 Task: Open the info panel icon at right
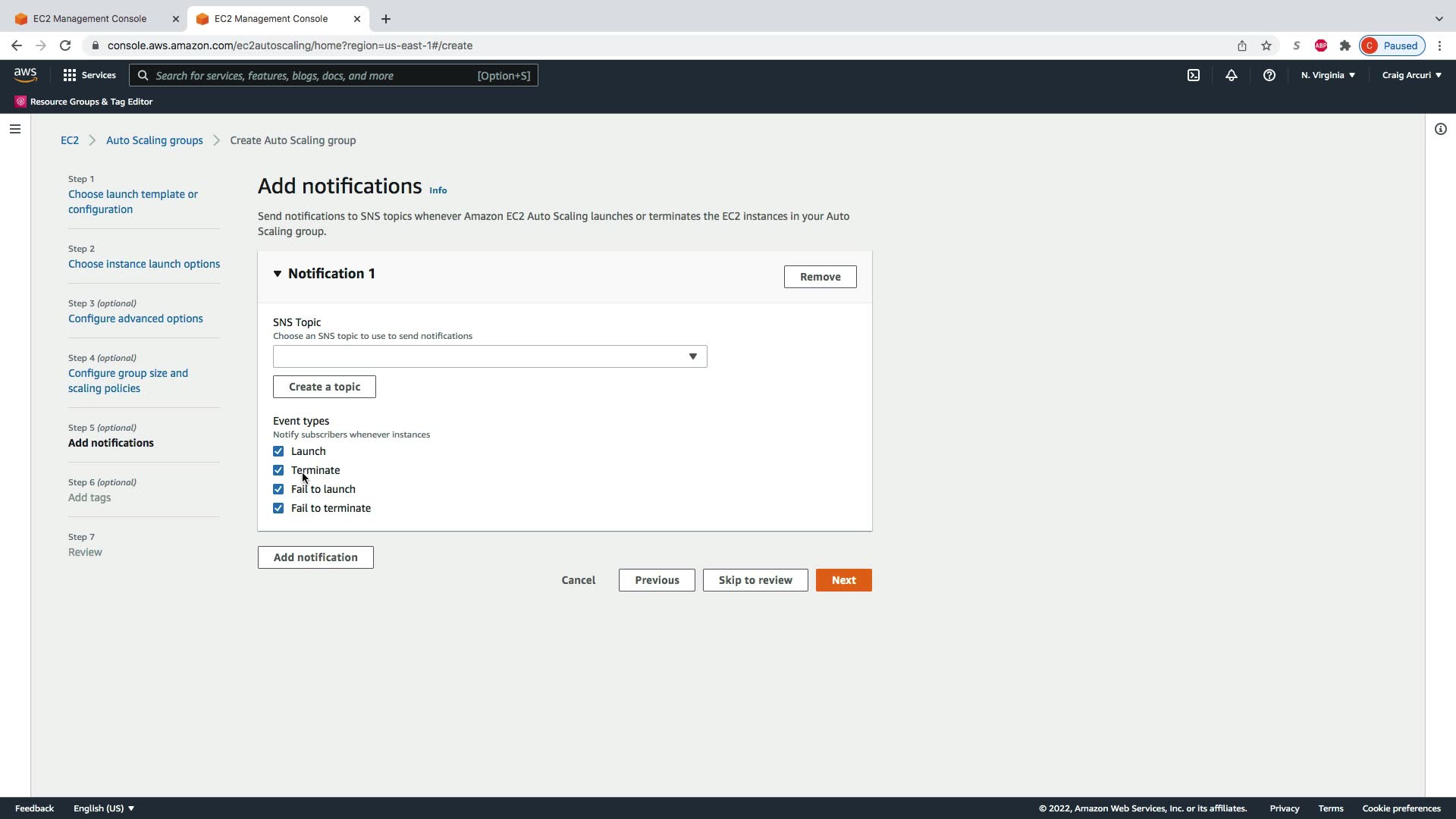tap(1441, 129)
